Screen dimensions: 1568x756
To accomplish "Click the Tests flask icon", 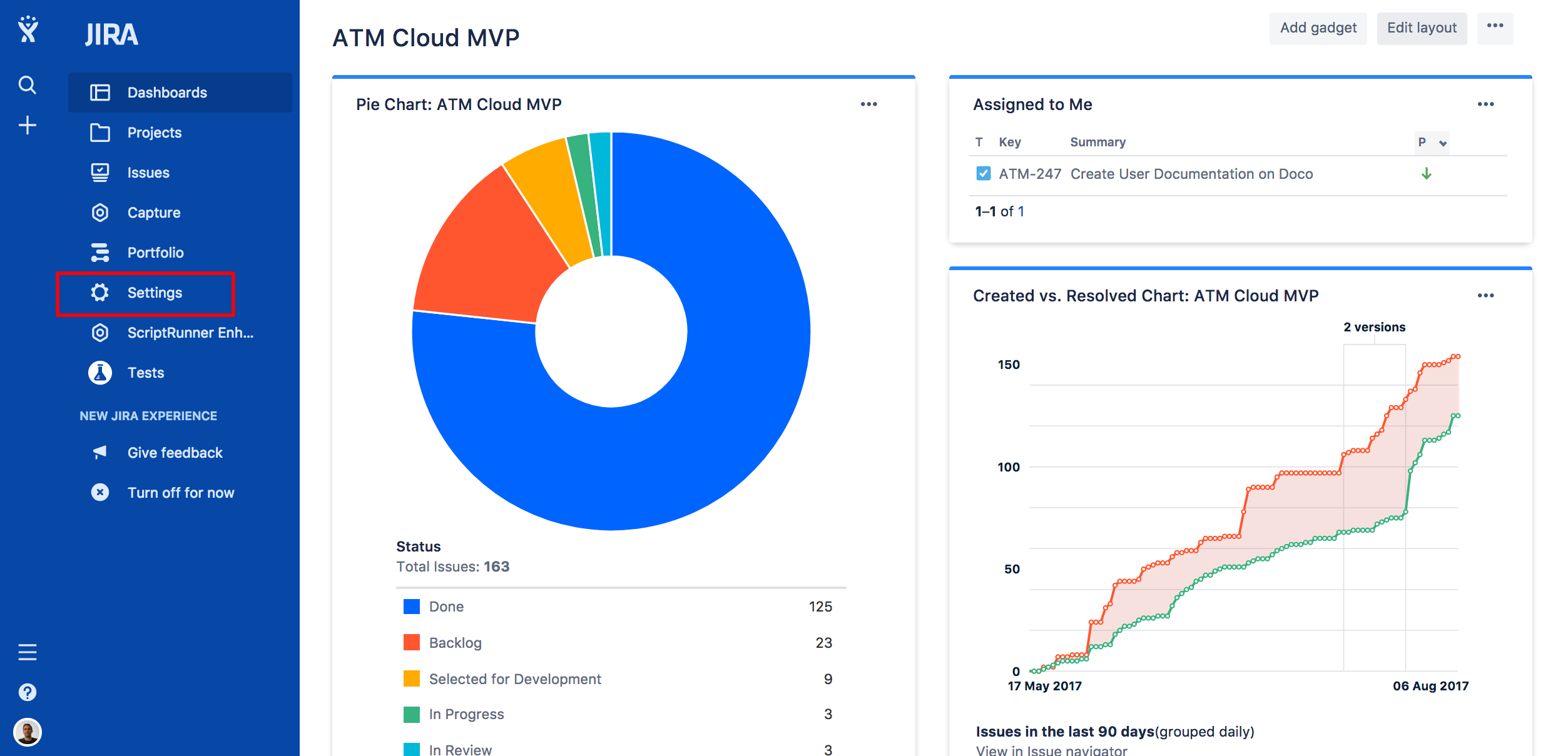I will [x=100, y=373].
